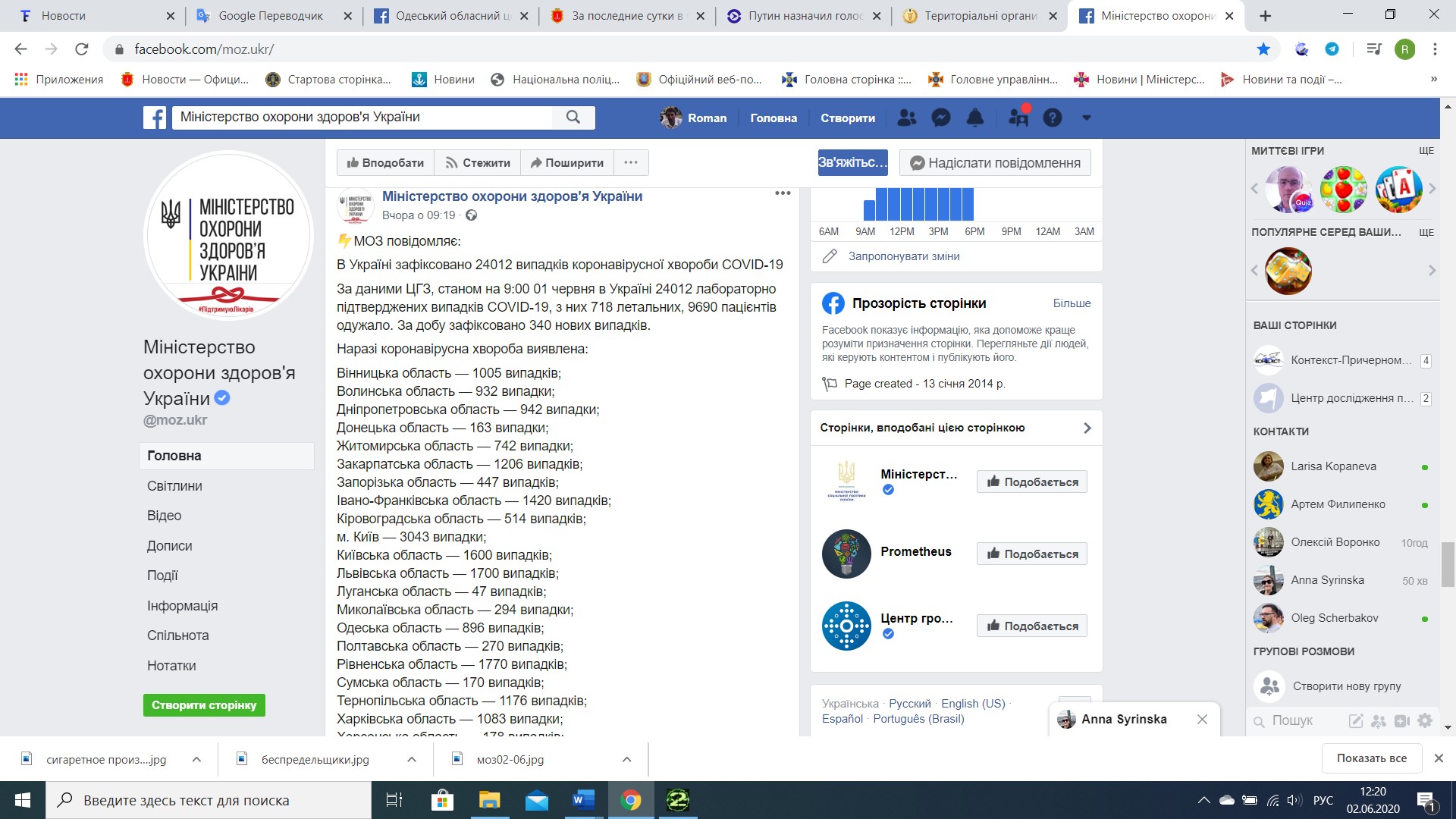Click the post three-dot options menu
The height and width of the screenshot is (819, 1456).
click(x=783, y=193)
